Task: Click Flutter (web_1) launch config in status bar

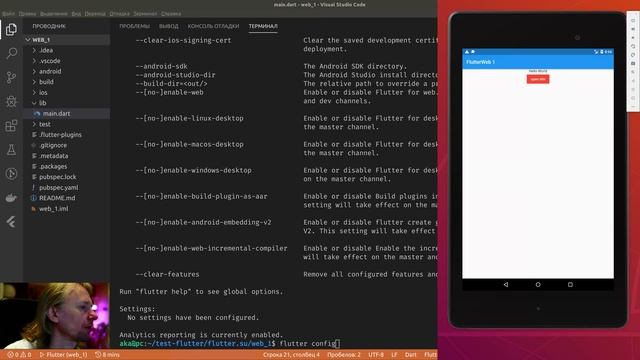Action: coord(63,355)
